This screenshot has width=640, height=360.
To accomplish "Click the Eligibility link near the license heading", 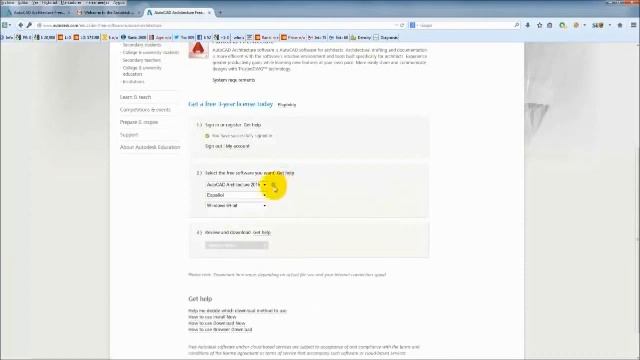I will click(287, 105).
